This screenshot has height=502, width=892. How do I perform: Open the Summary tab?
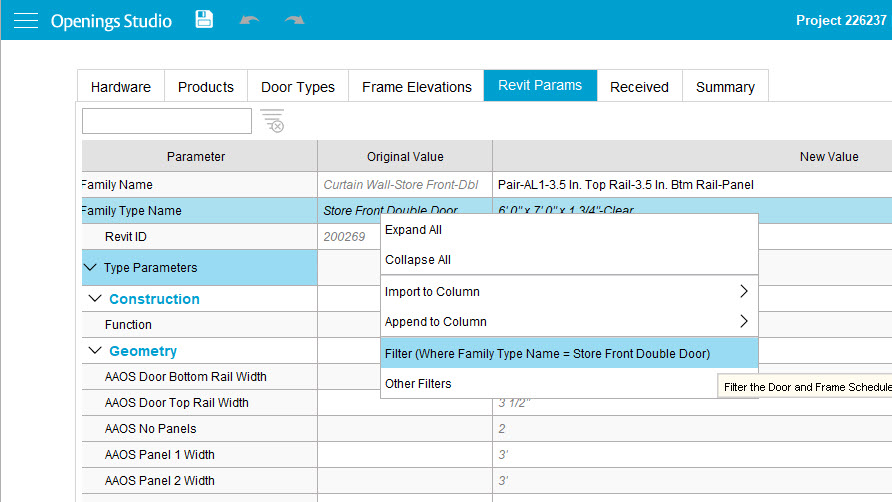[725, 87]
